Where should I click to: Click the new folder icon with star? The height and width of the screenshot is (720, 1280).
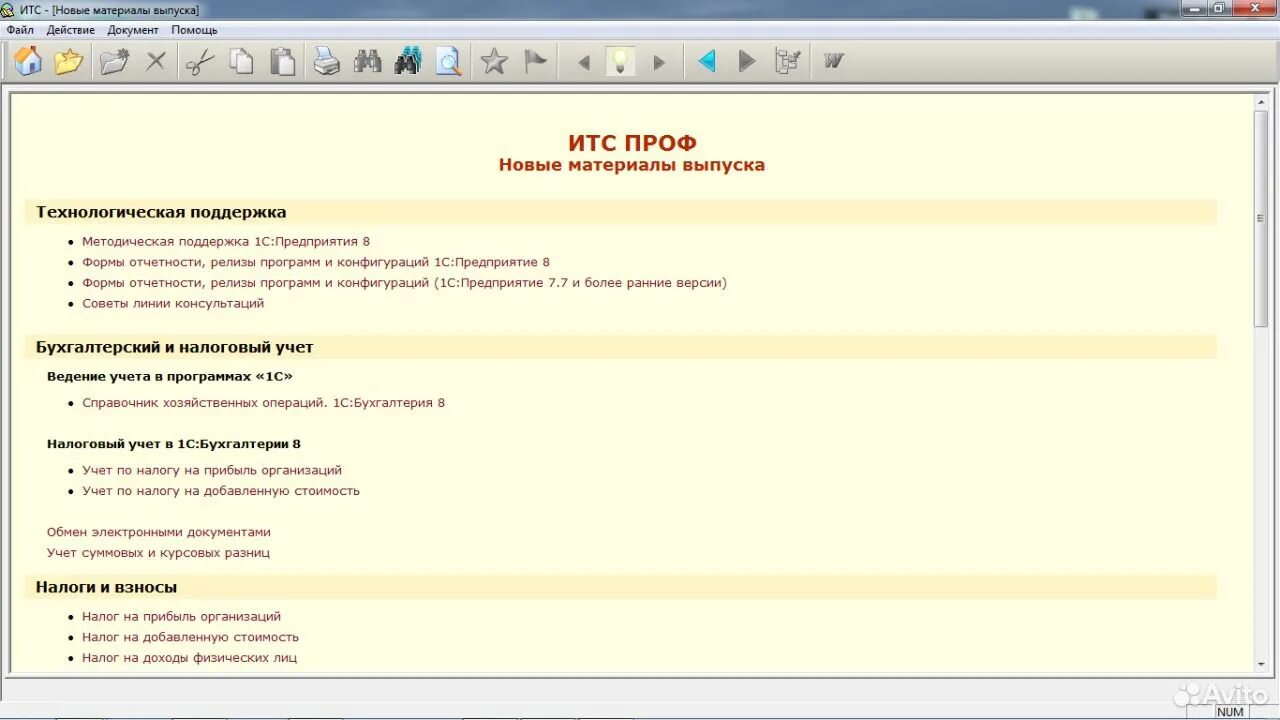tap(115, 62)
